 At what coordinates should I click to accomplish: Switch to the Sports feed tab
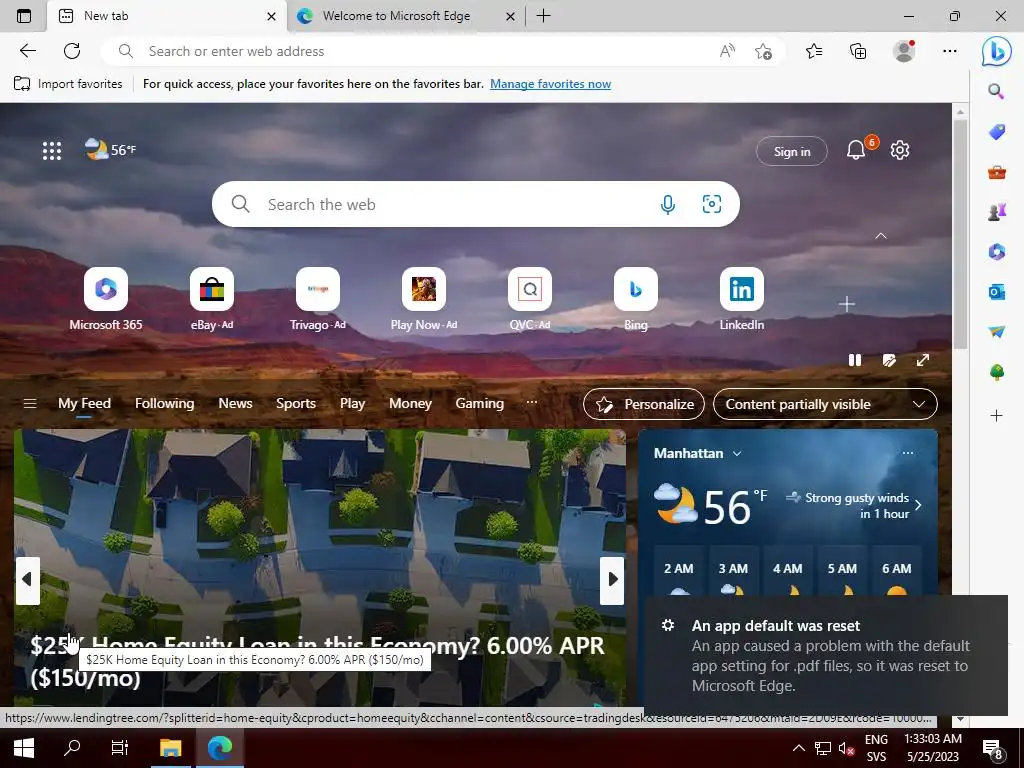pyautogui.click(x=296, y=404)
